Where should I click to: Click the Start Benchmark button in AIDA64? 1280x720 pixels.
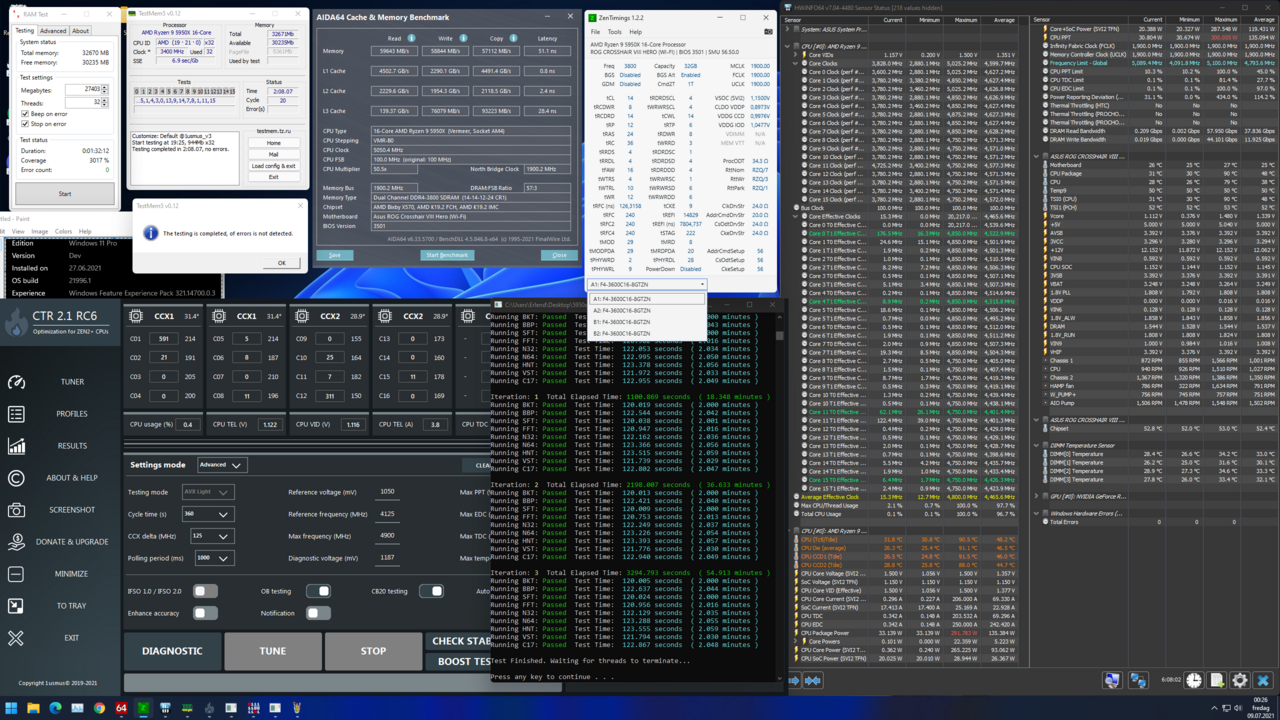click(447, 255)
